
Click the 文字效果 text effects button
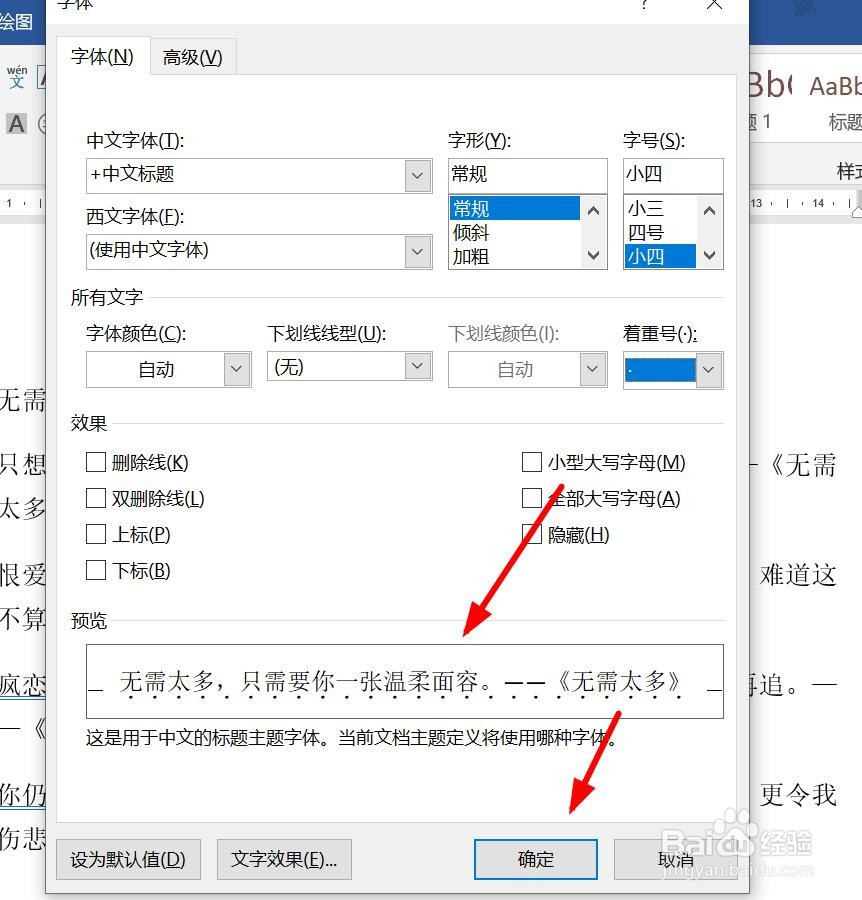pos(284,859)
